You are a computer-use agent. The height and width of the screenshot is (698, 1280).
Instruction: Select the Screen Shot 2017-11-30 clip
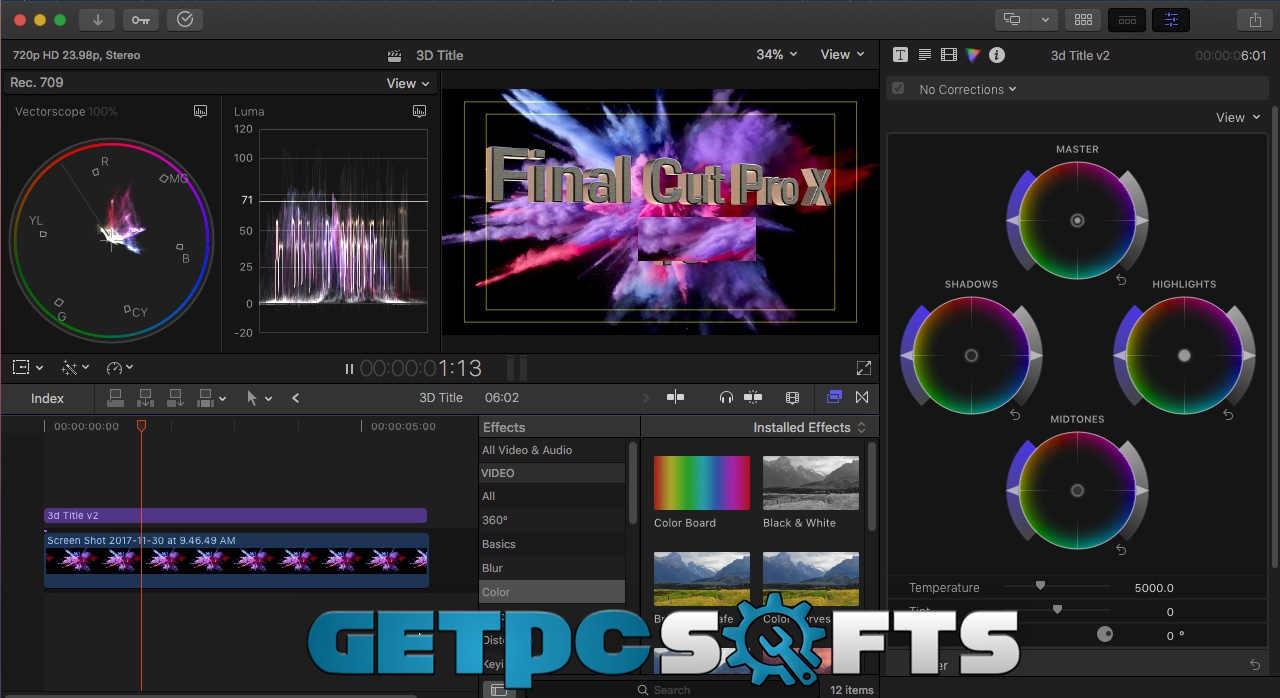(236, 560)
